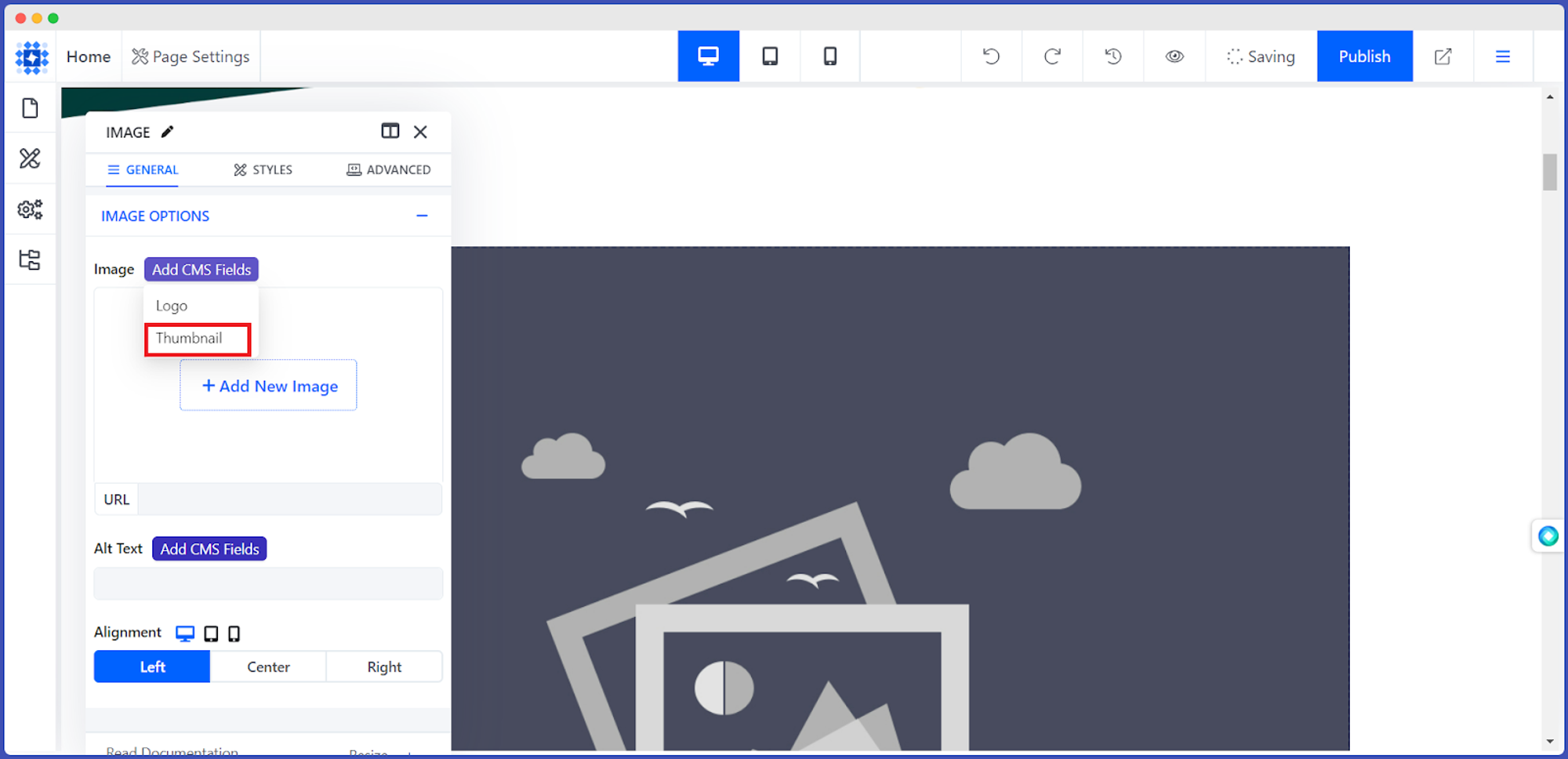The image size is (1568, 759).
Task: Switch to tablet preview mode
Action: click(770, 56)
